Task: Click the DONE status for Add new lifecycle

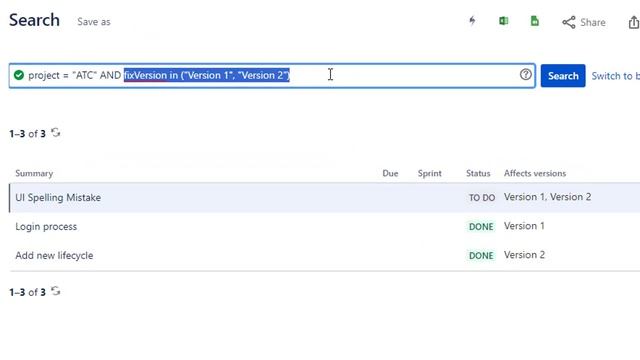Action: [481, 256]
